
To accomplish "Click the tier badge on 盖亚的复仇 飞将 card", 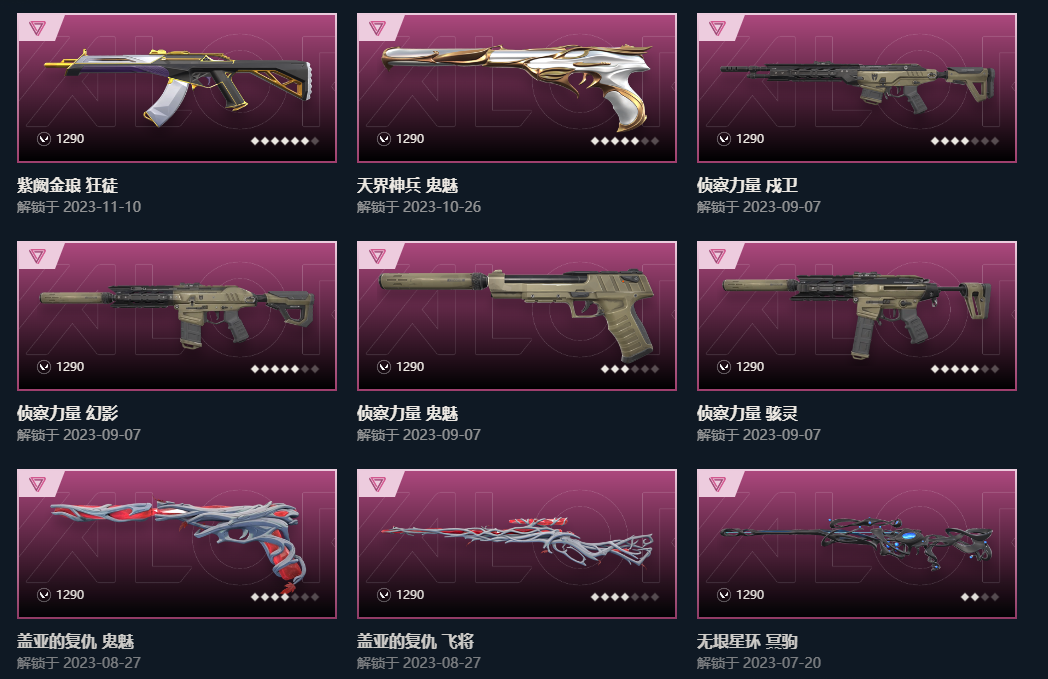I will [378, 484].
